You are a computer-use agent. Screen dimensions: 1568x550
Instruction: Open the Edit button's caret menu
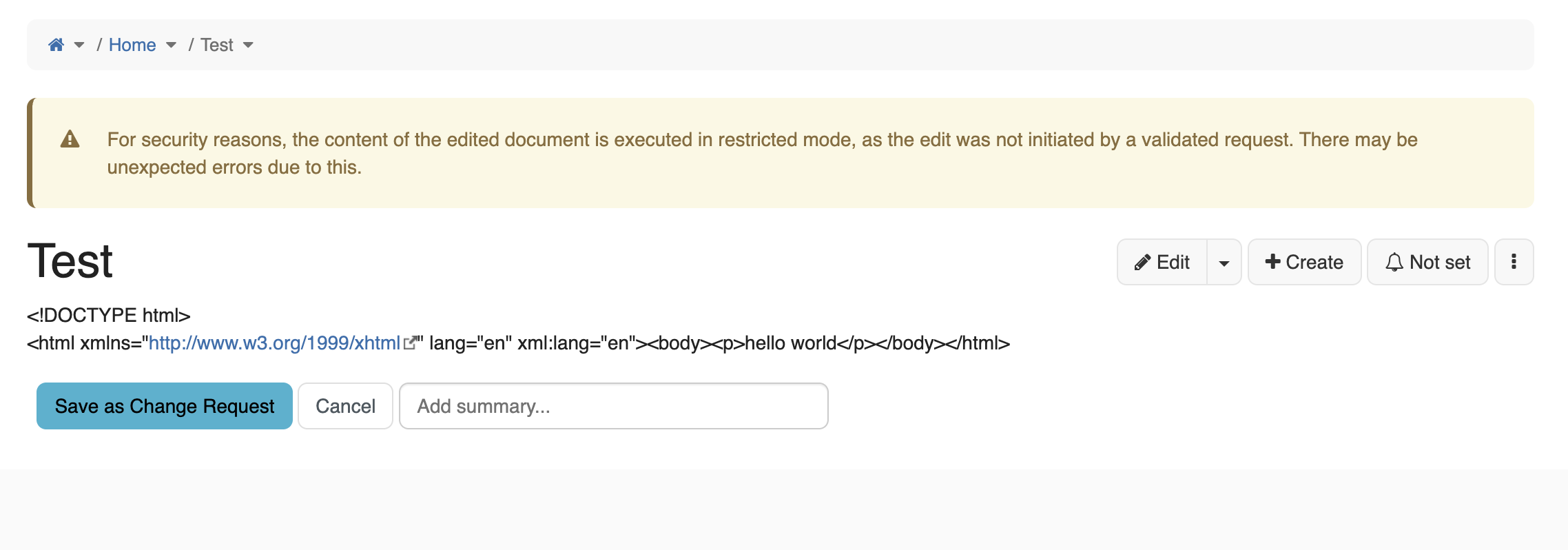(x=1224, y=262)
